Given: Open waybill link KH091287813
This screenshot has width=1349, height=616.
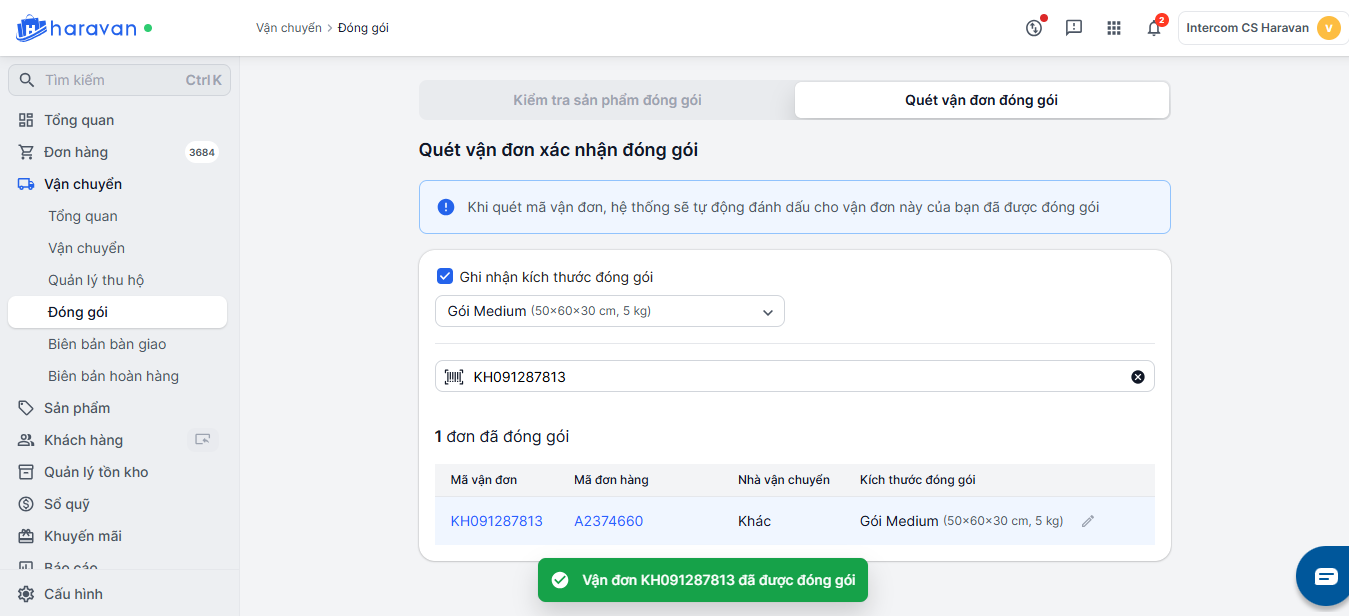Looking at the screenshot, I should [x=496, y=521].
